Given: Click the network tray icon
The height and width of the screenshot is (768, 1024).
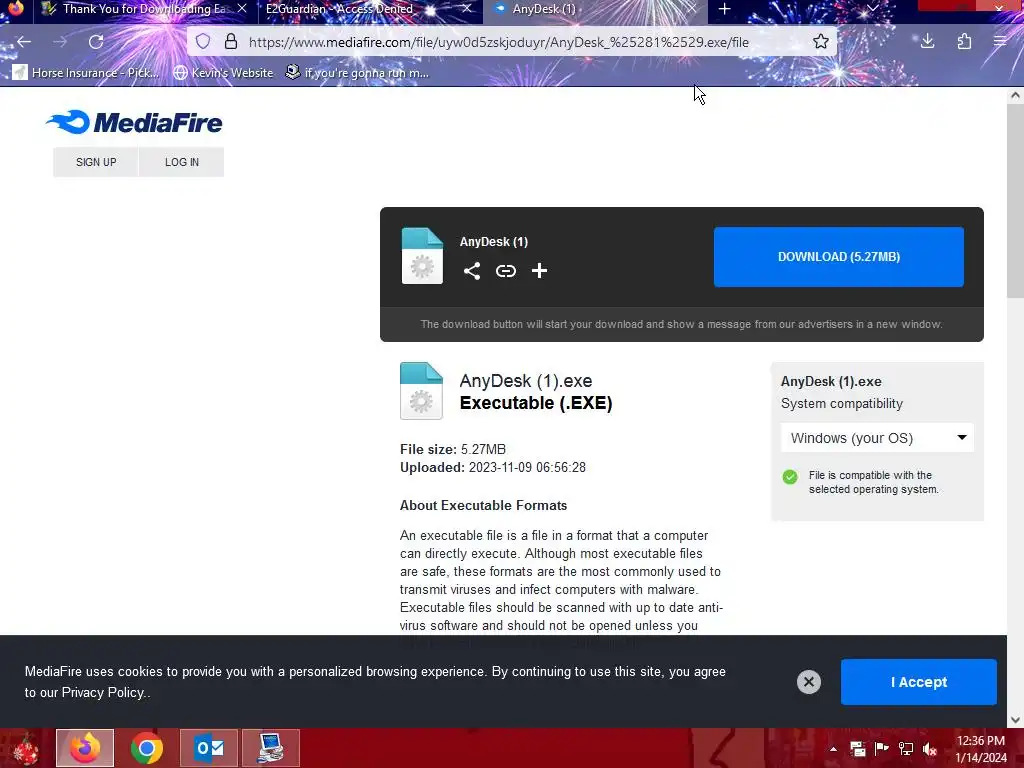Looking at the screenshot, I should pyautogui.click(x=906, y=749).
